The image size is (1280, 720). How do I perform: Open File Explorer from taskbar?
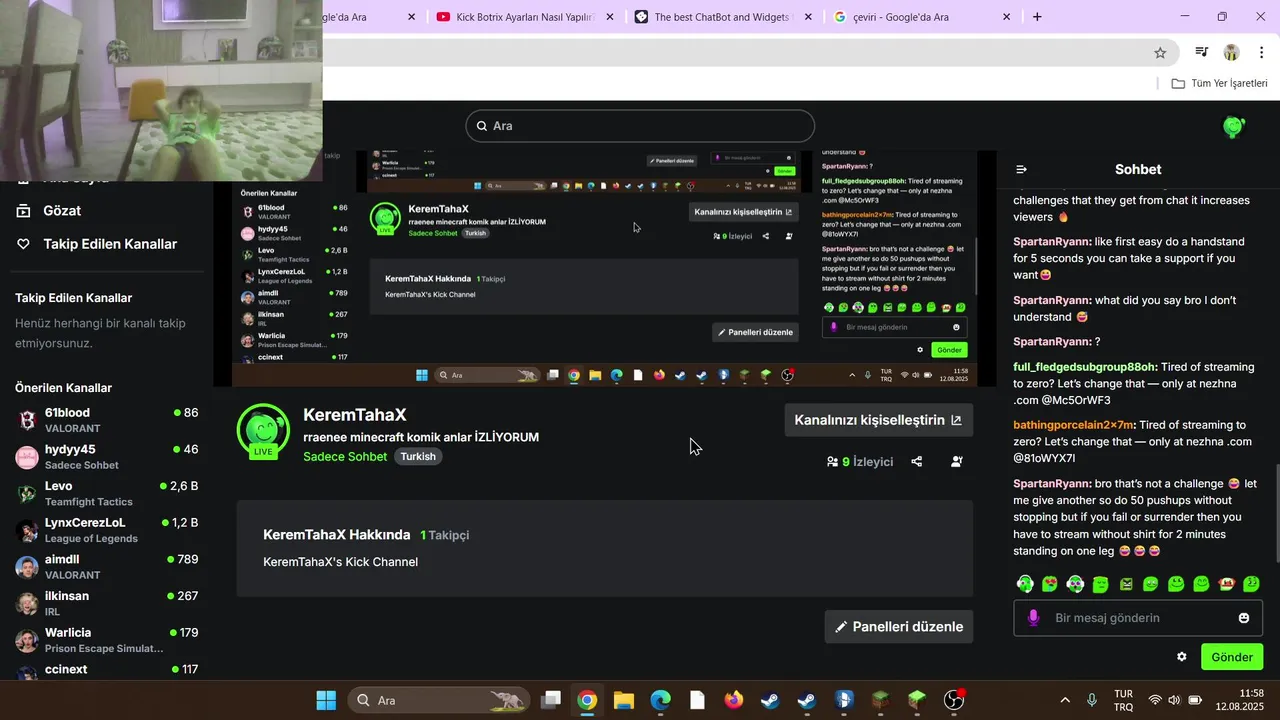(624, 700)
